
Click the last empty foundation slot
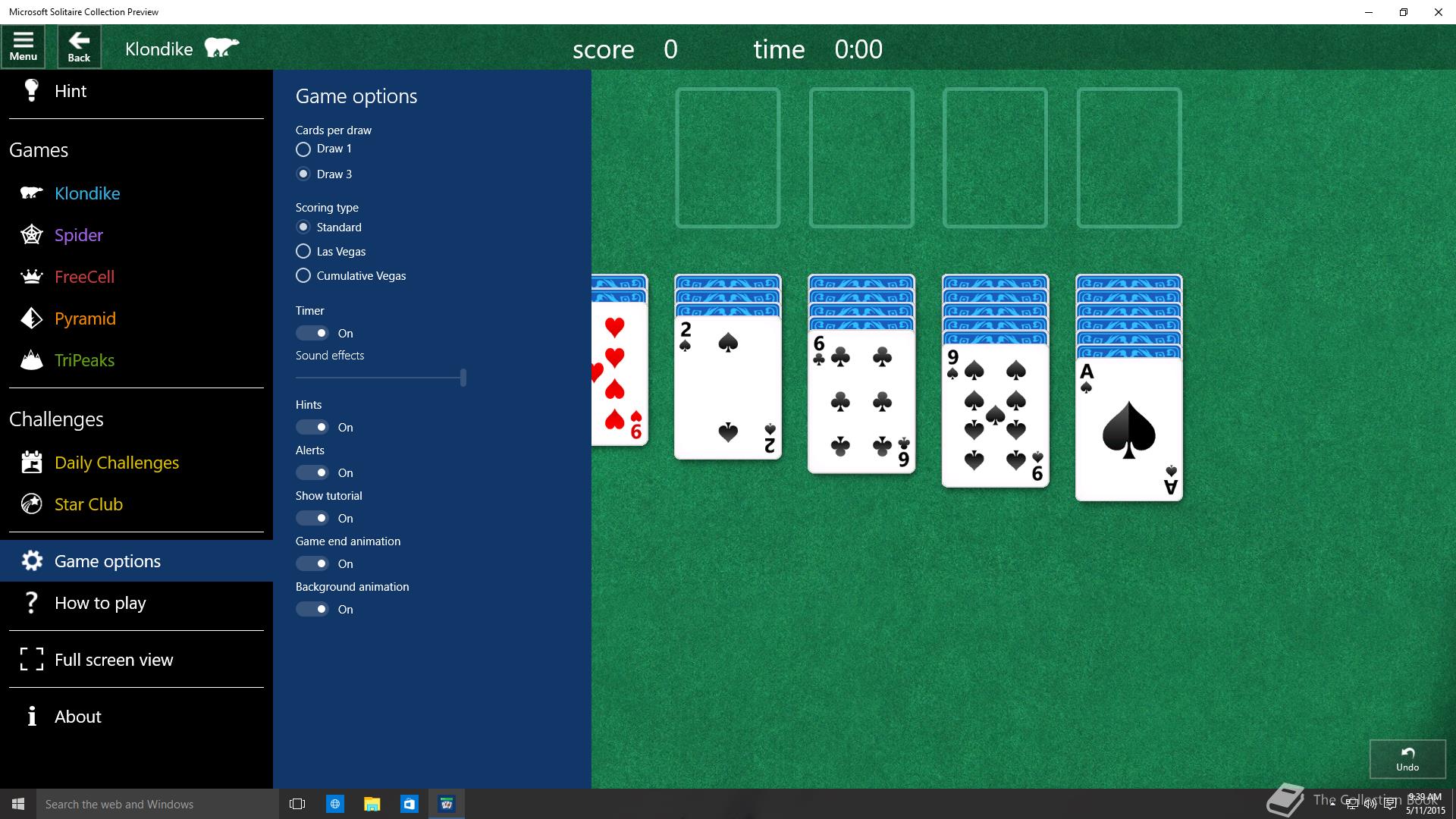[x=1129, y=158]
